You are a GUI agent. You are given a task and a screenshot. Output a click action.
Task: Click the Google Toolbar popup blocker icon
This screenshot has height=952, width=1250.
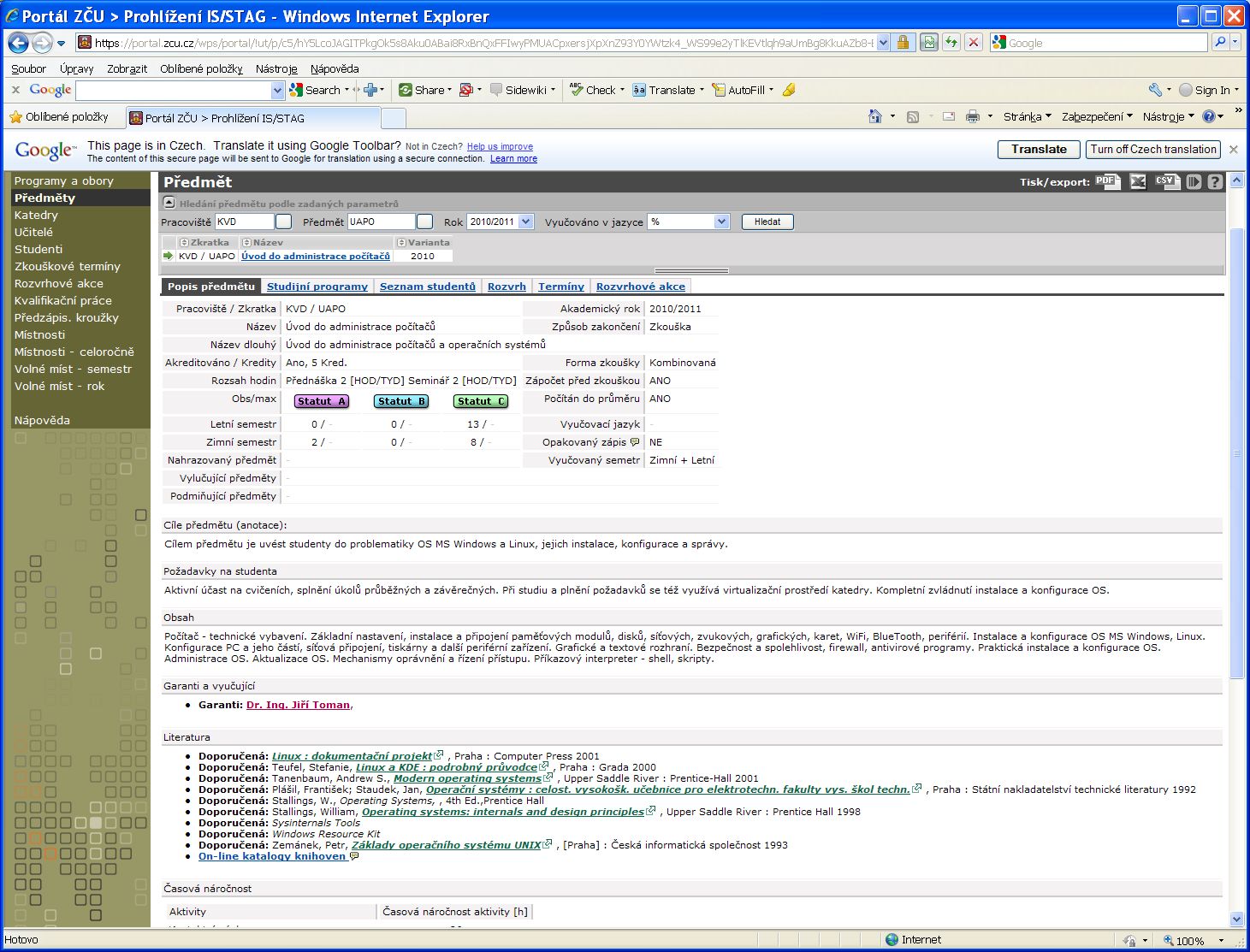[466, 90]
